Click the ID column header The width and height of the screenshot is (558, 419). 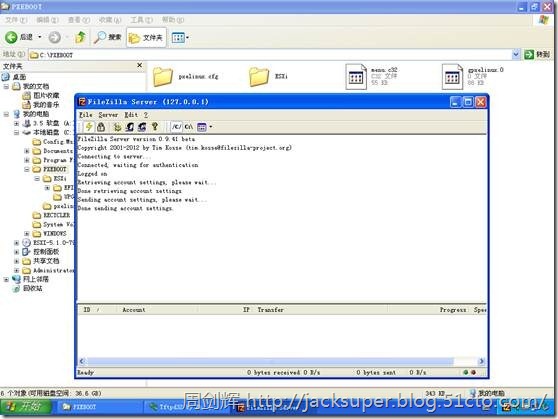97,310
